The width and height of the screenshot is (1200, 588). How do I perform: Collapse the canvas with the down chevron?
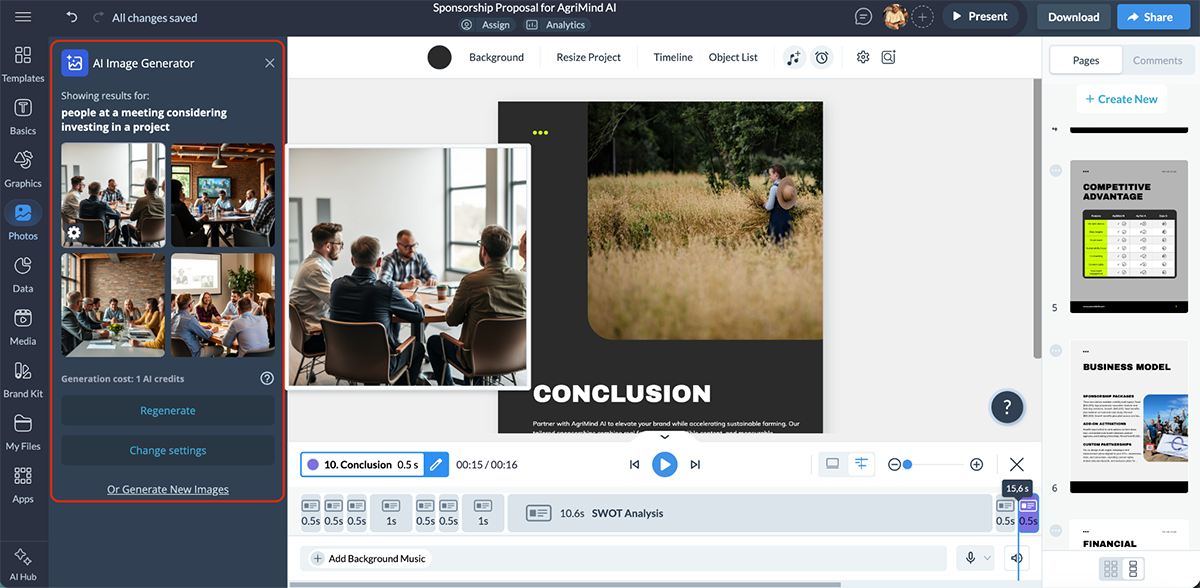pyautogui.click(x=664, y=437)
